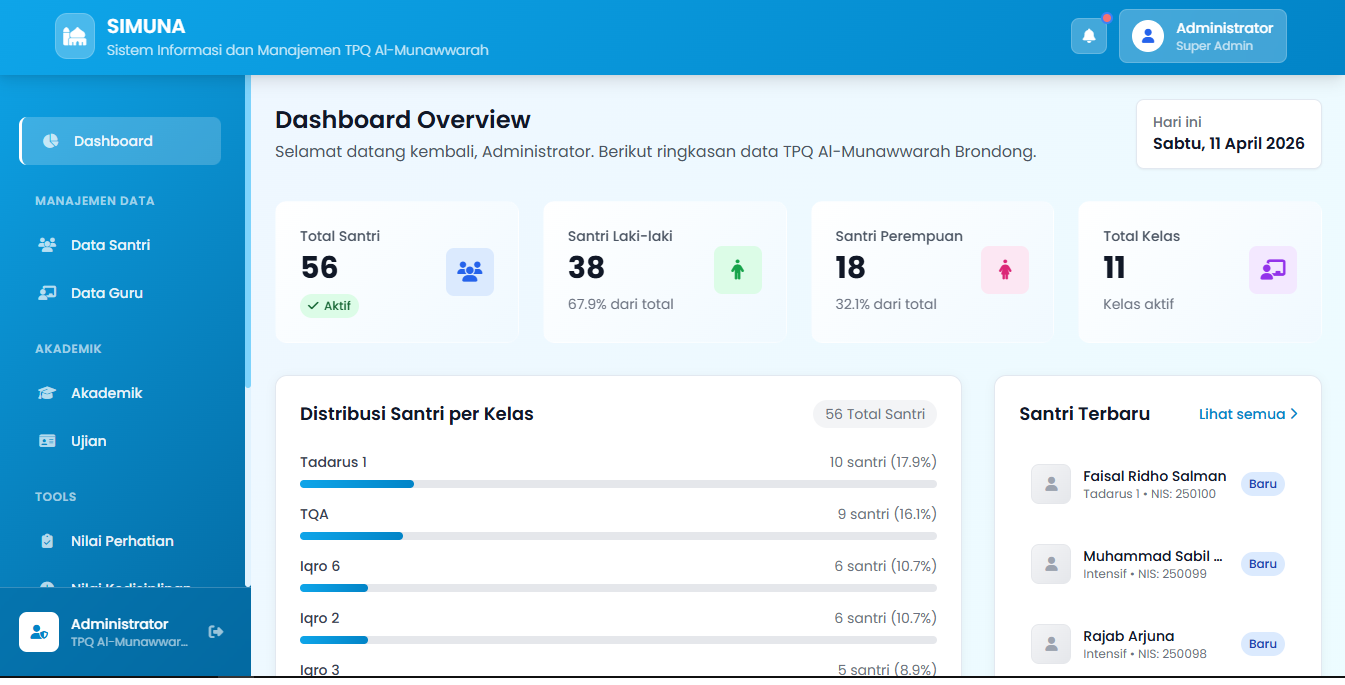Click the Hari ini date card
1345x685 pixels.
(x=1228, y=134)
